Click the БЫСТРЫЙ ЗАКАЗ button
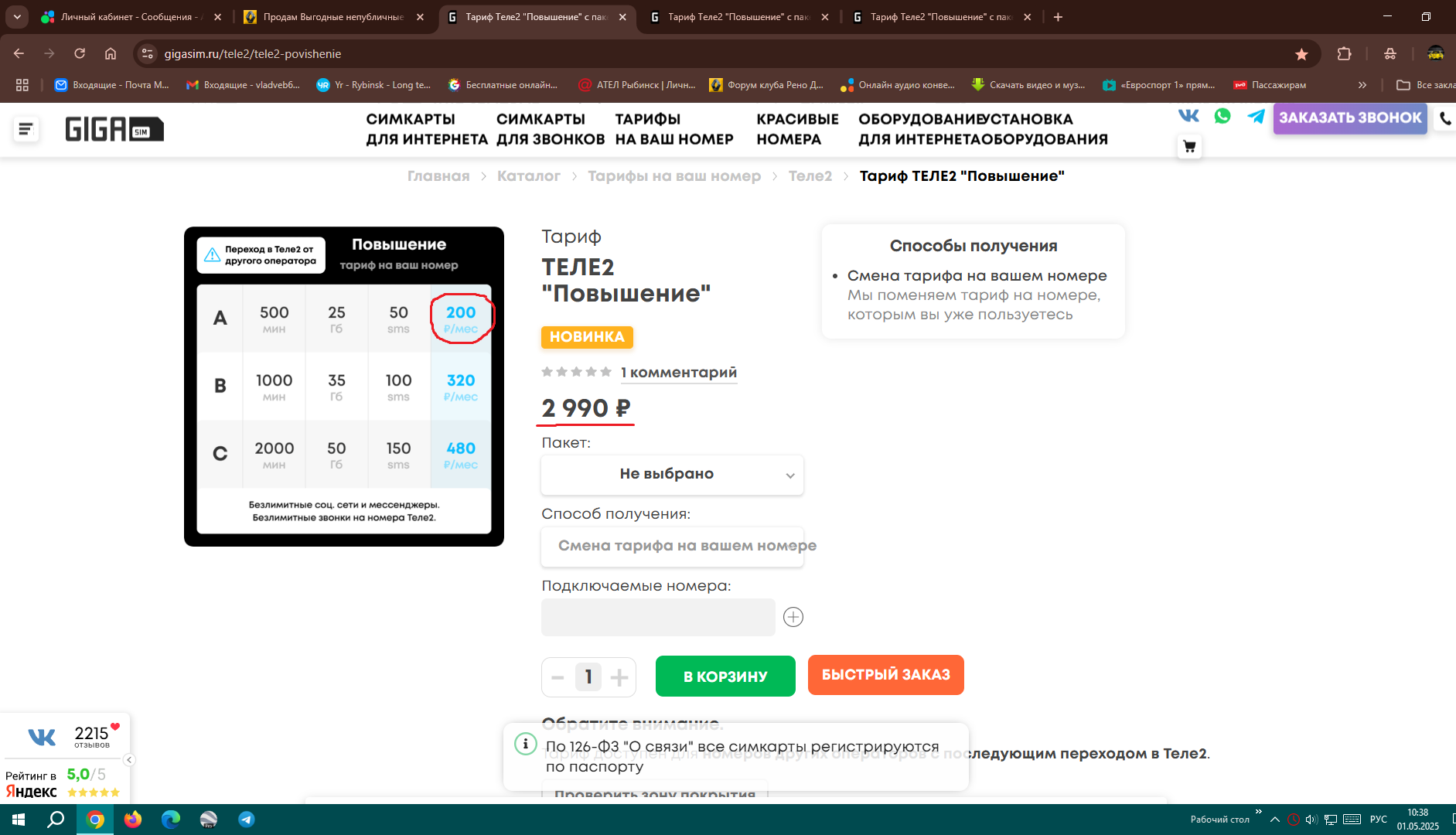 pos(886,675)
